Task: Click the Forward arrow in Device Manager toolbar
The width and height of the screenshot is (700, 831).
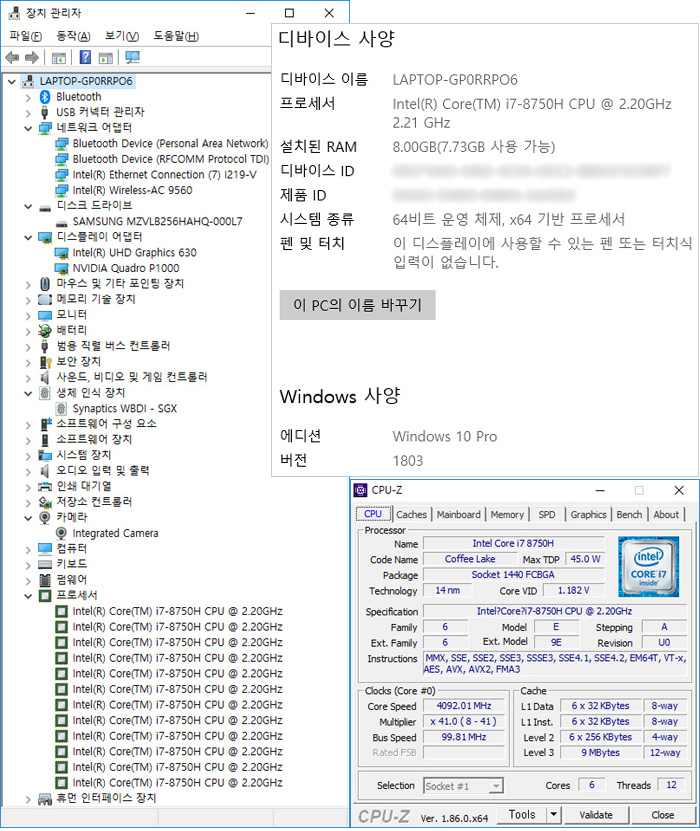Action: 32,57
